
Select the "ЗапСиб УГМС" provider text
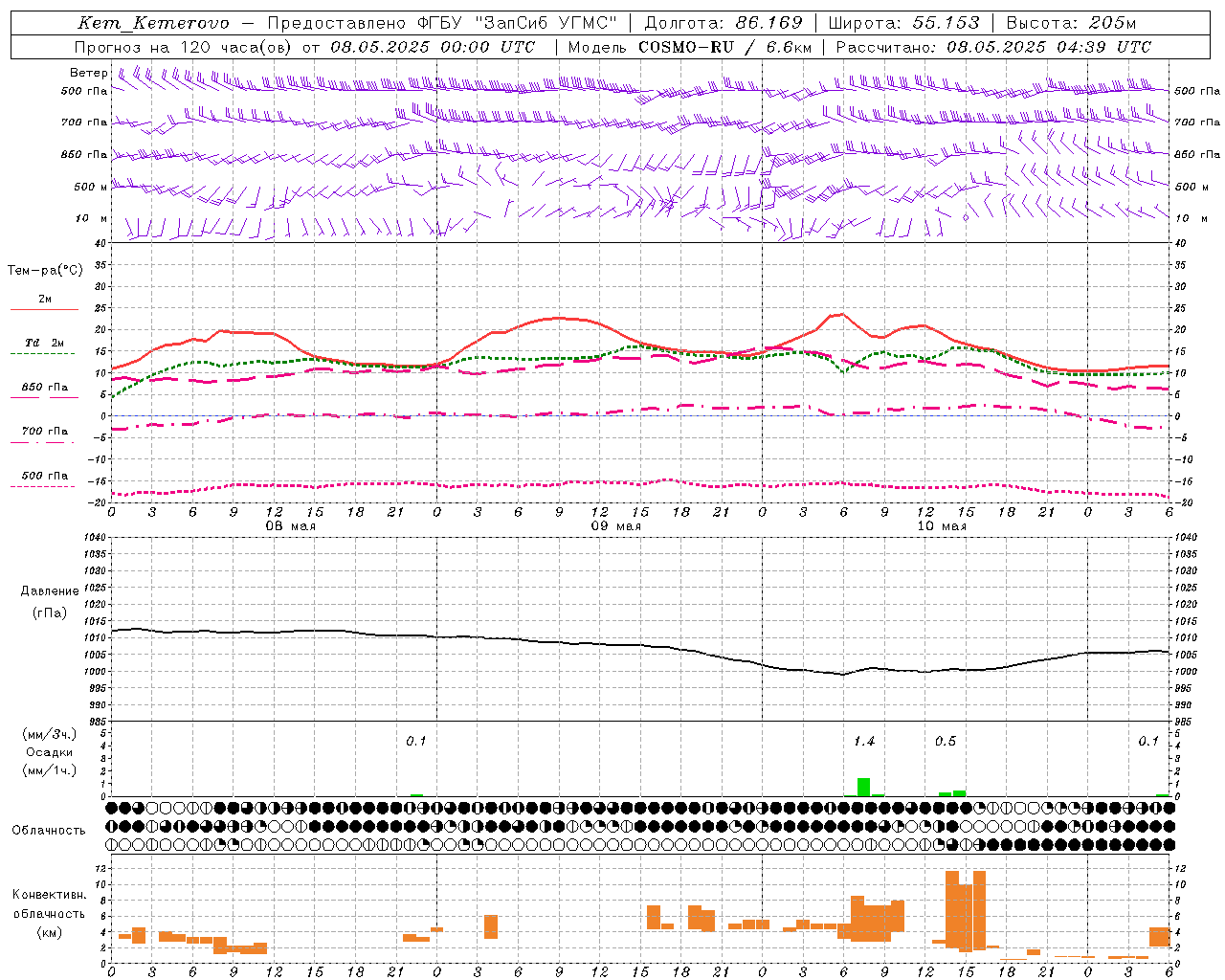point(546,23)
